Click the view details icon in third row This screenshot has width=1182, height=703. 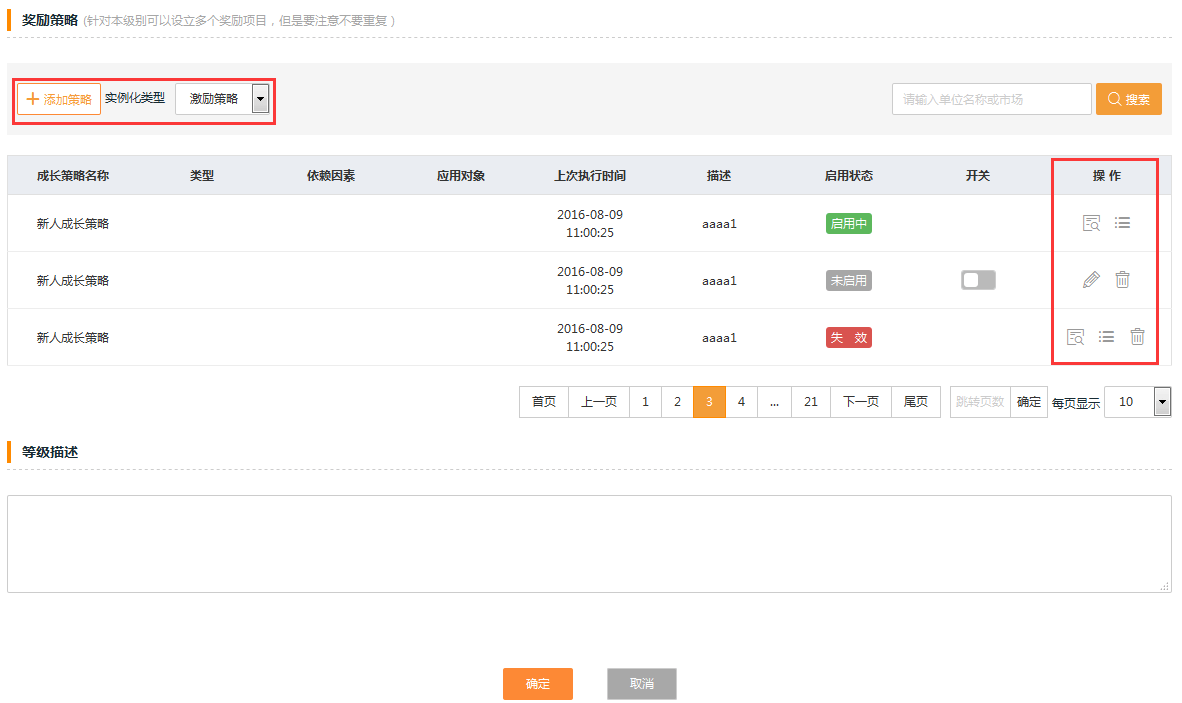[1075, 337]
